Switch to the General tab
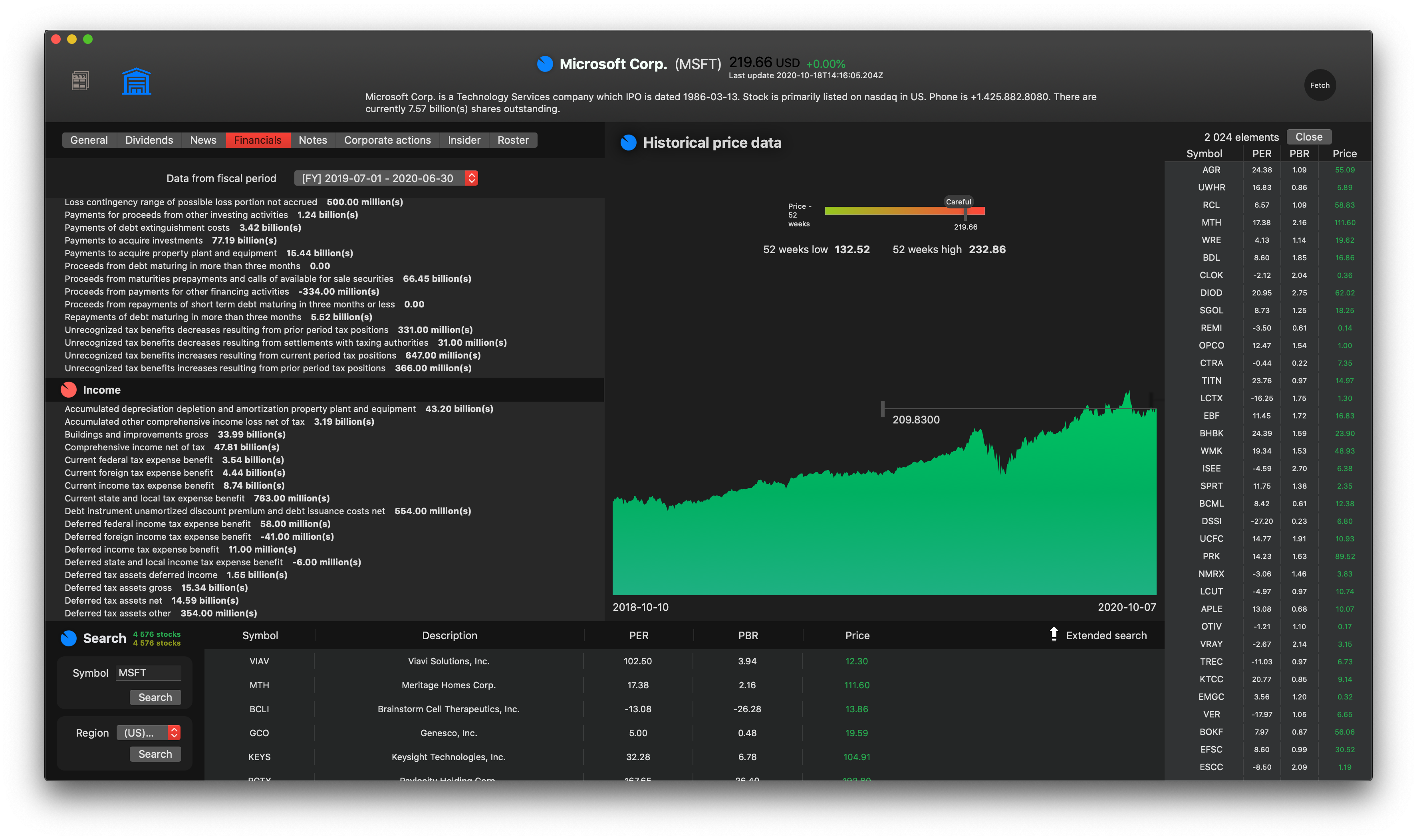Viewport: 1417px width, 840px height. coord(89,140)
